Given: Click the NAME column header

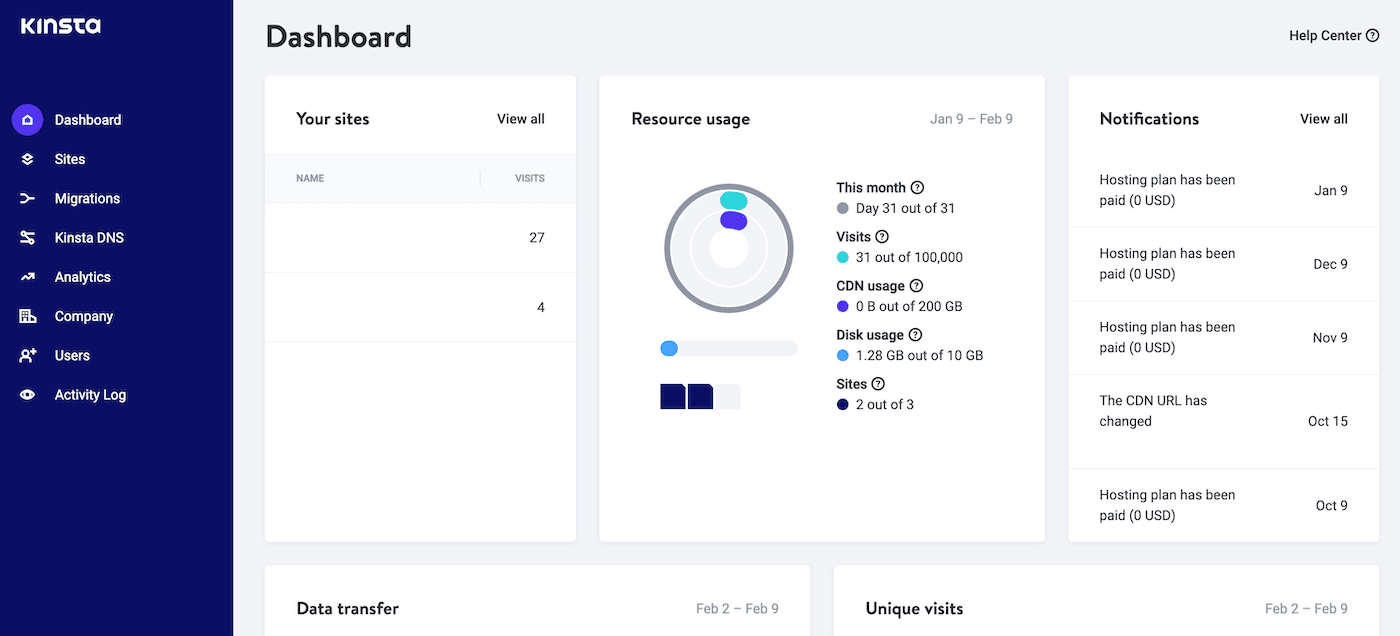Looking at the screenshot, I should (x=310, y=178).
